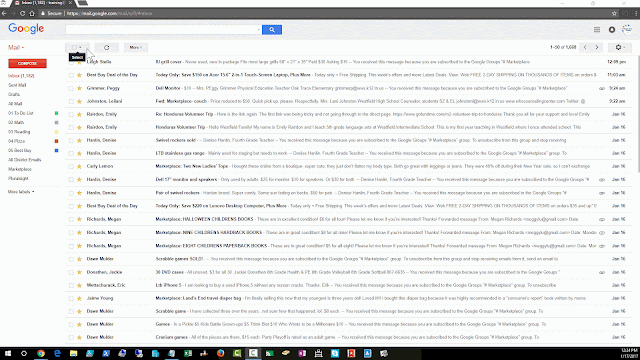Toggle star on Jaime Young email
Image resolution: width=640 pixels, height=360 pixels.
pos(80,298)
